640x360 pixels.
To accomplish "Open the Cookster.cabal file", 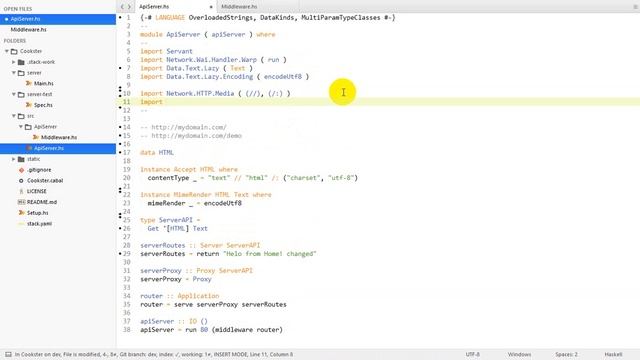I will [x=45, y=180].
